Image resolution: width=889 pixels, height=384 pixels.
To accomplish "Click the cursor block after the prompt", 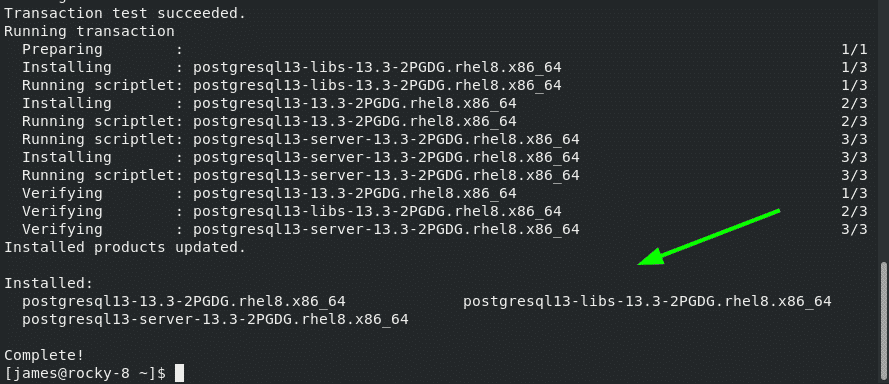I will (179, 373).
